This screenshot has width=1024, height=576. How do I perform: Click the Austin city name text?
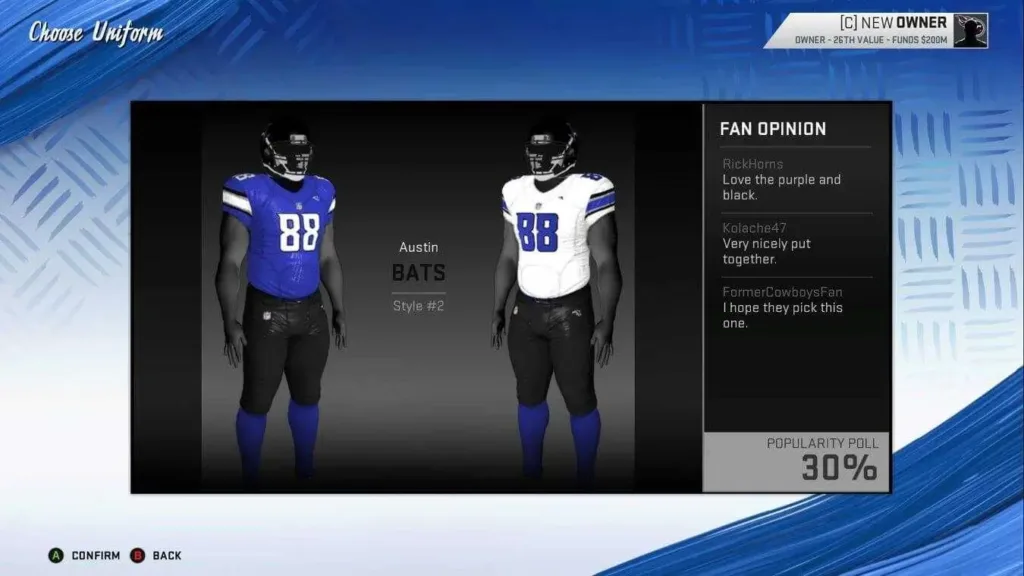coord(419,248)
